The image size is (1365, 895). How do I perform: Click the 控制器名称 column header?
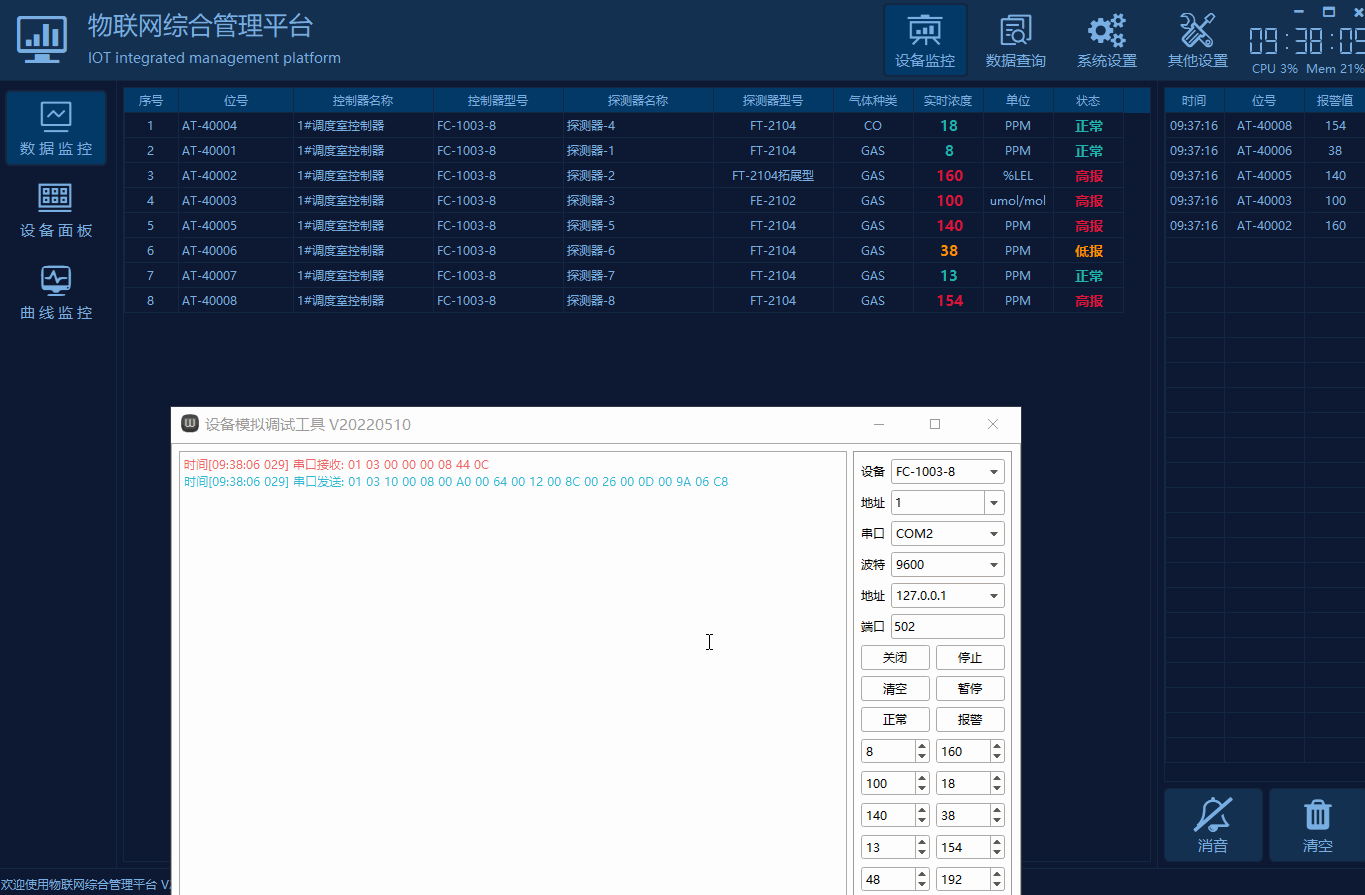tap(363, 101)
